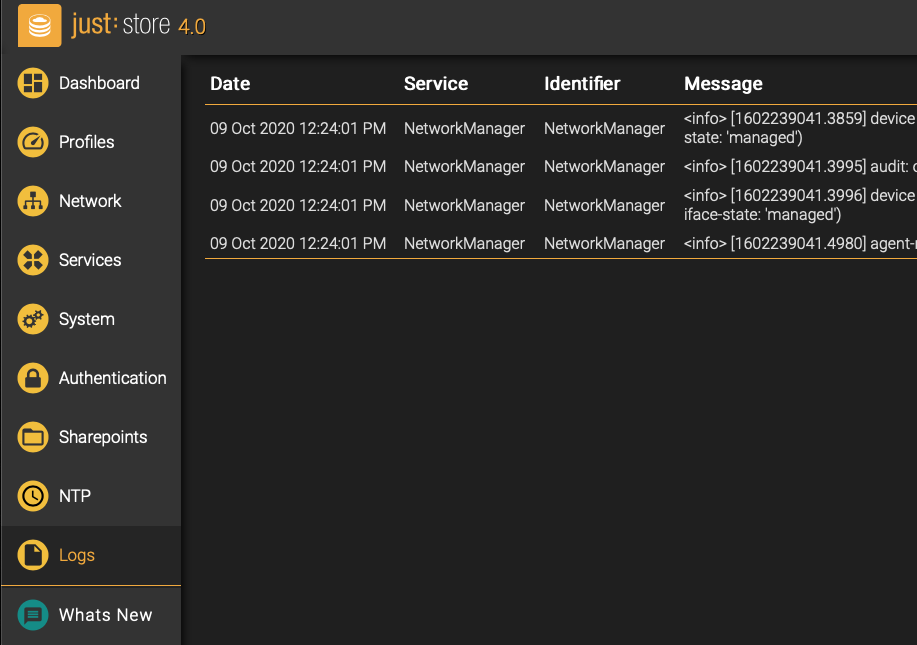Click the Profiles gauge icon
Image resolution: width=917 pixels, height=645 pixels.
click(33, 142)
